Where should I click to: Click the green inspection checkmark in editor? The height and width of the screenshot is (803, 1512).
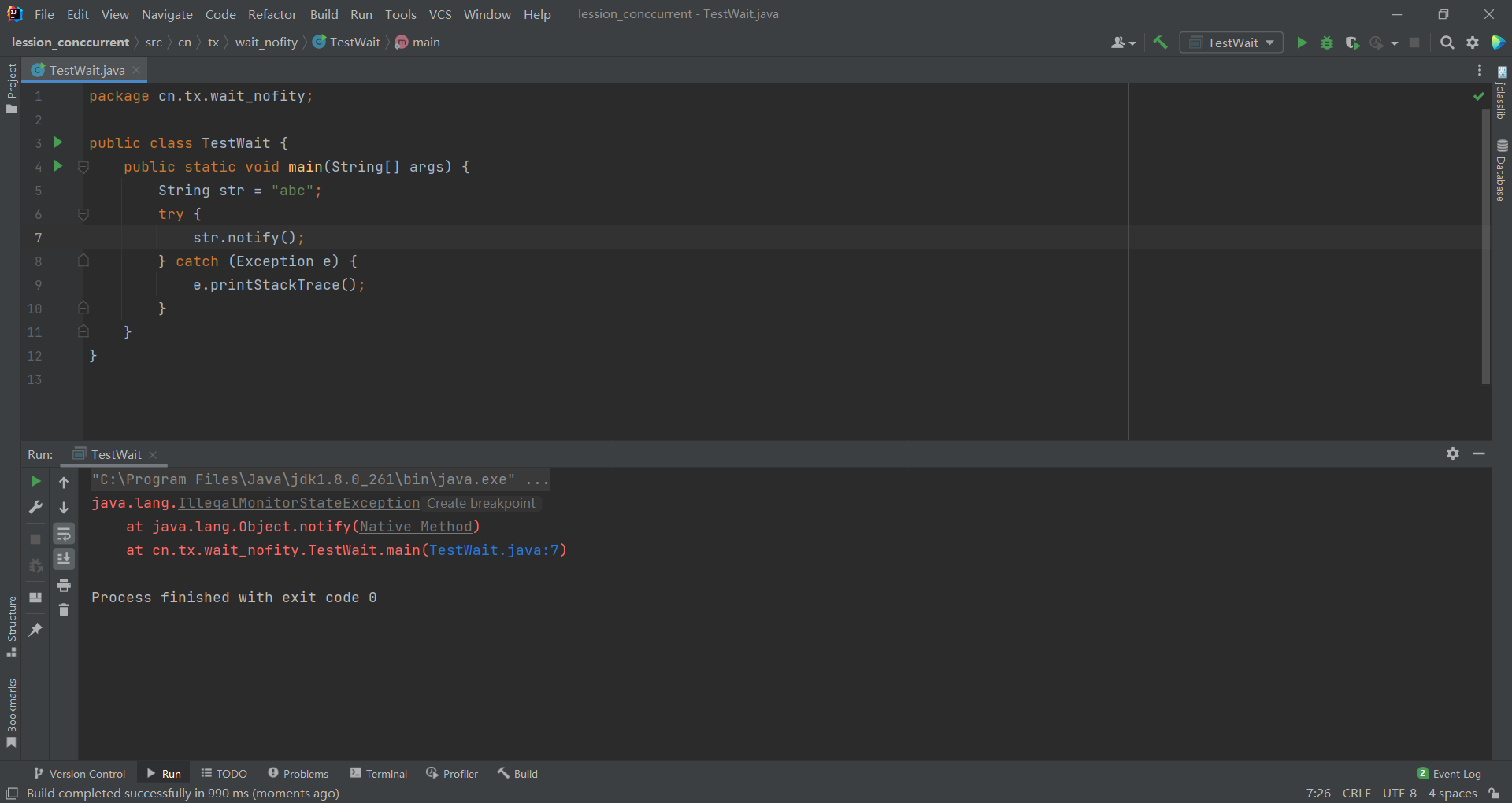pos(1478,96)
